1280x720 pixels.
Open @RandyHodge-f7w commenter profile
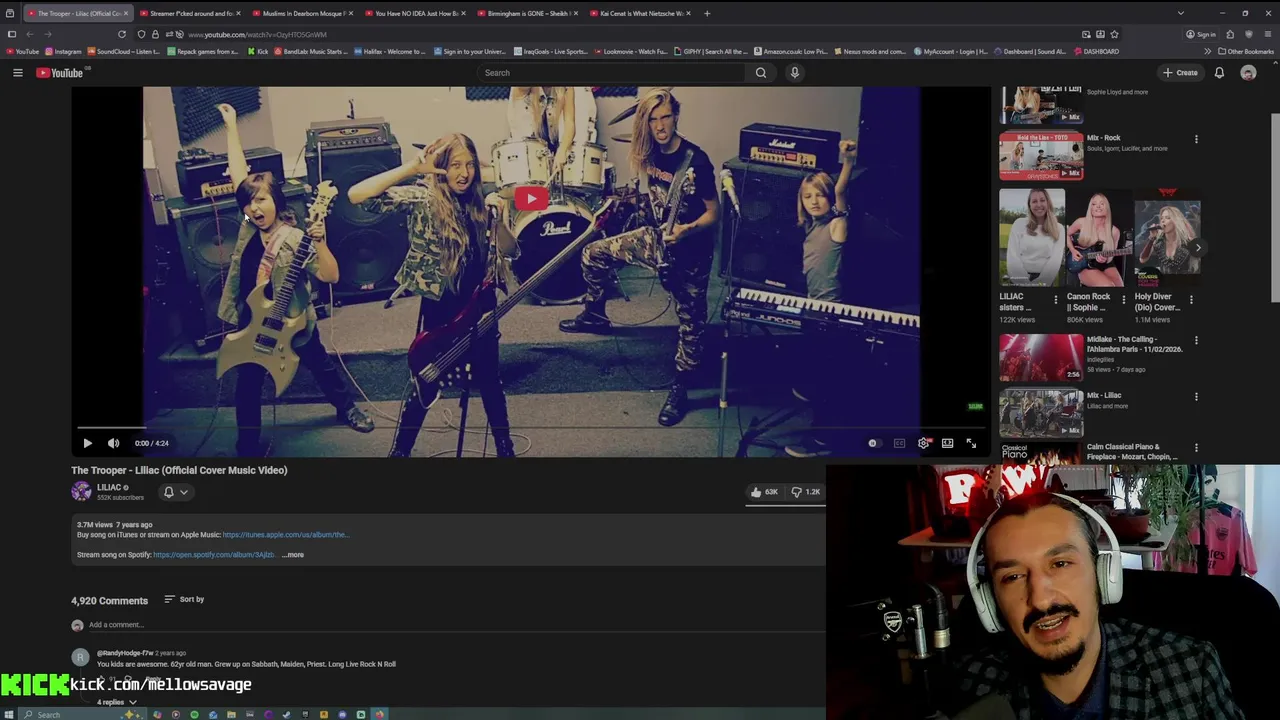click(x=125, y=653)
